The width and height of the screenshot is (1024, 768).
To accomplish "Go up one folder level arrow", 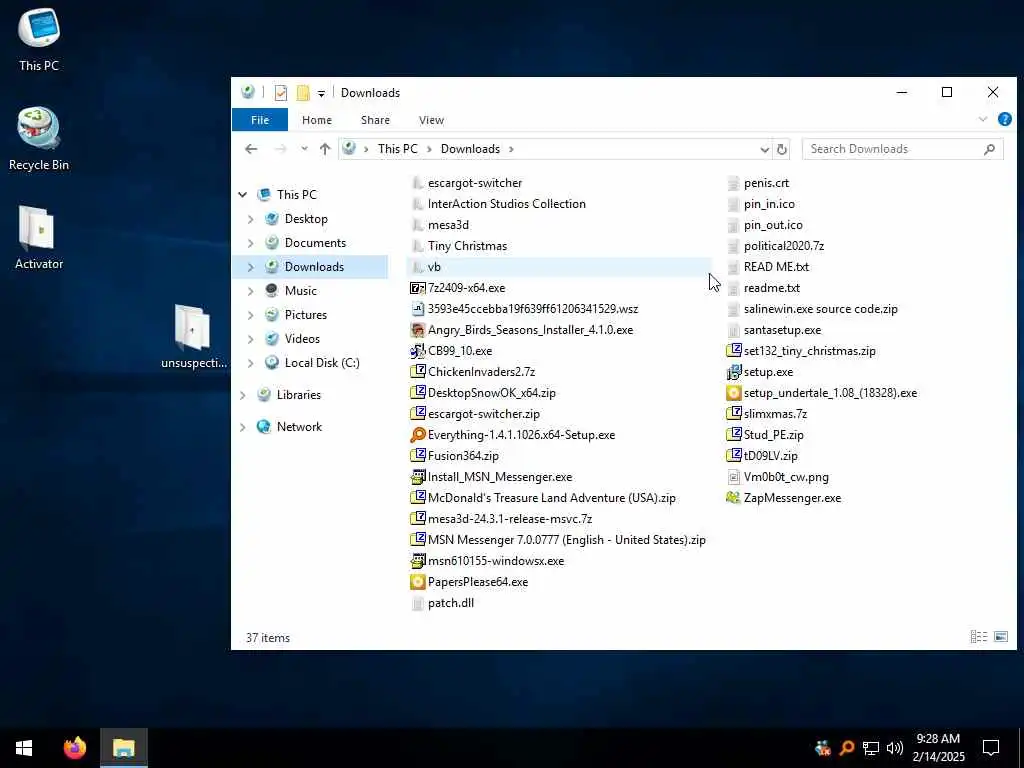I will click(x=325, y=149).
